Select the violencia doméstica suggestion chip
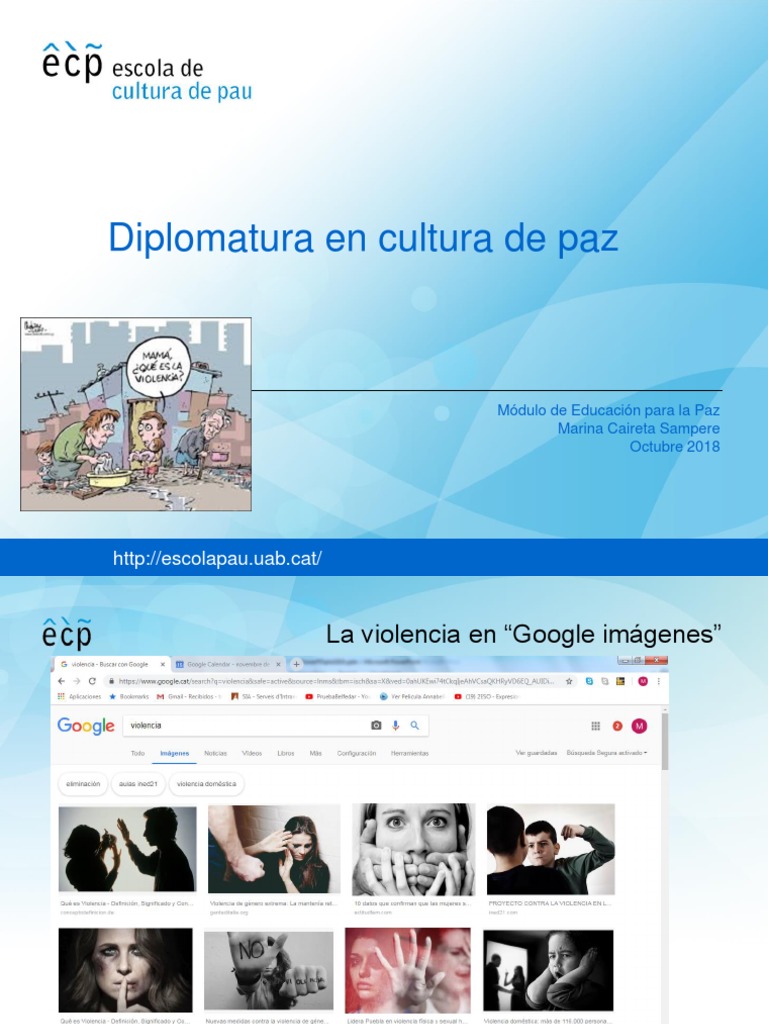The image size is (768, 1024). tap(206, 784)
